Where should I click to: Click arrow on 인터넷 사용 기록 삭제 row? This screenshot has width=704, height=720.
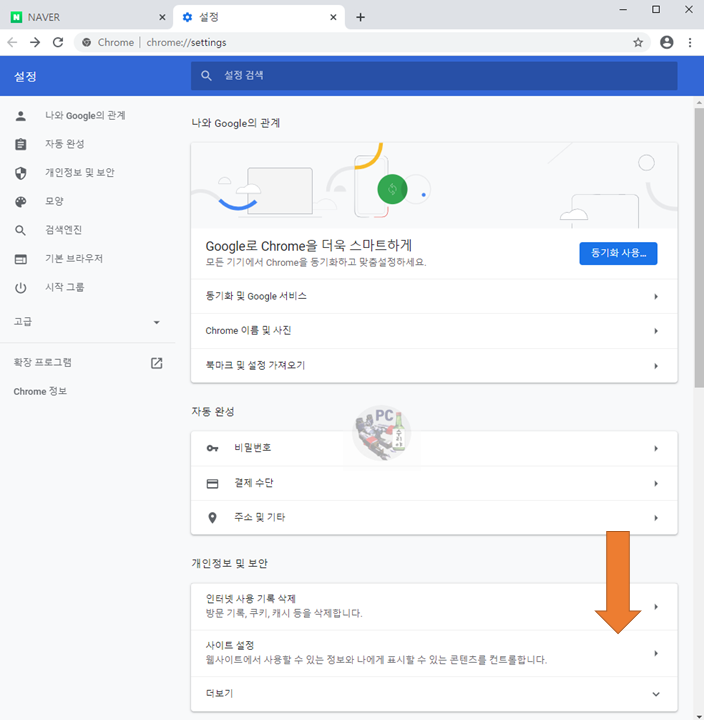pos(656,607)
